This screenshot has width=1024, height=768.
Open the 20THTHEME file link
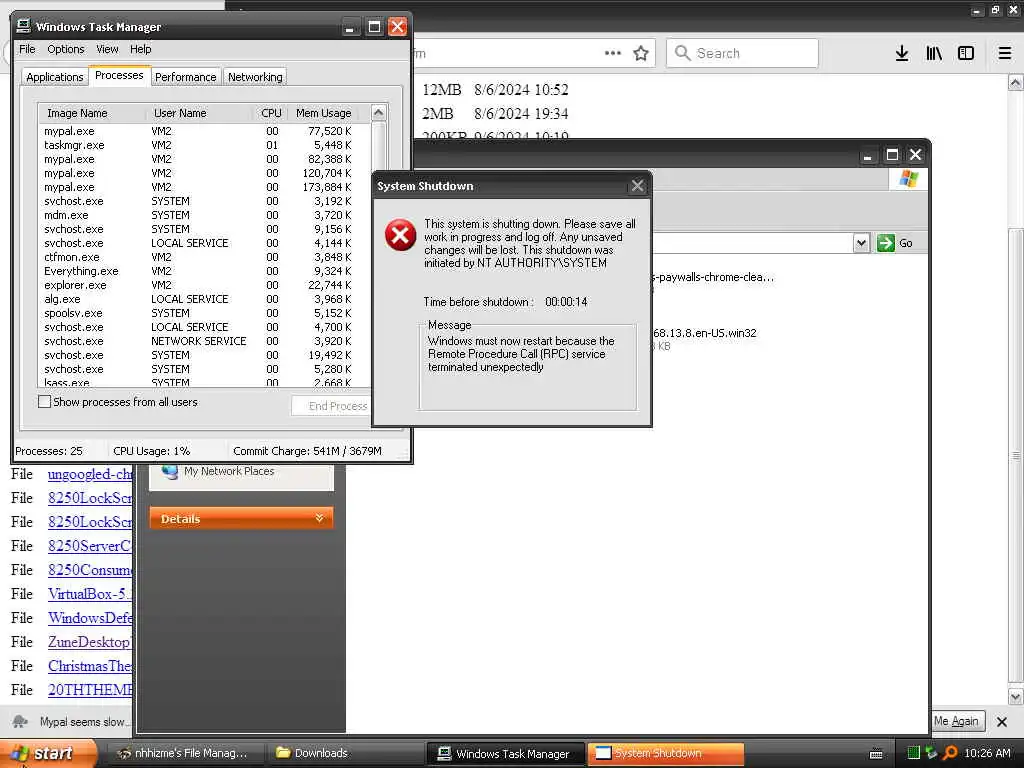click(x=89, y=690)
